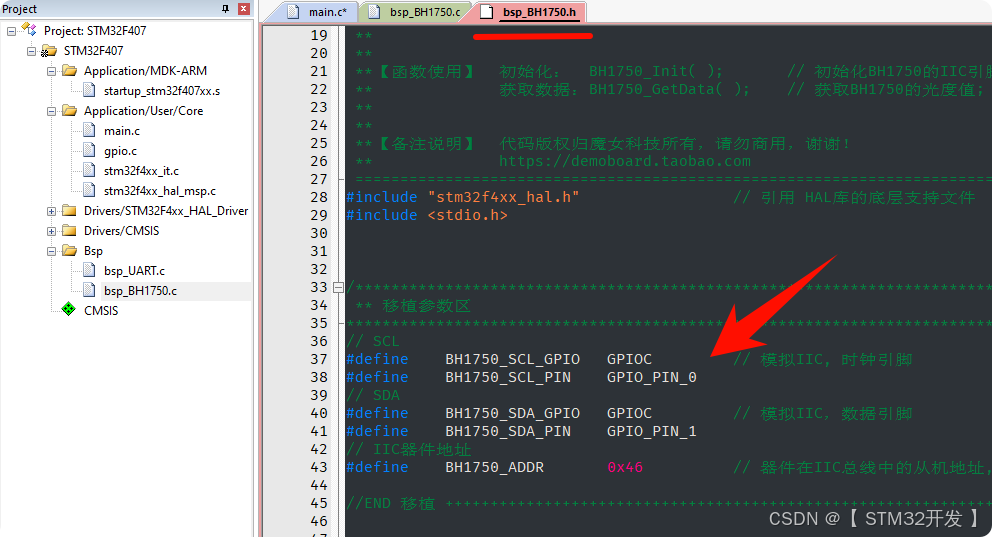Select the CMSIS software component entry
Viewport: 992px width, 537px height.
101,311
